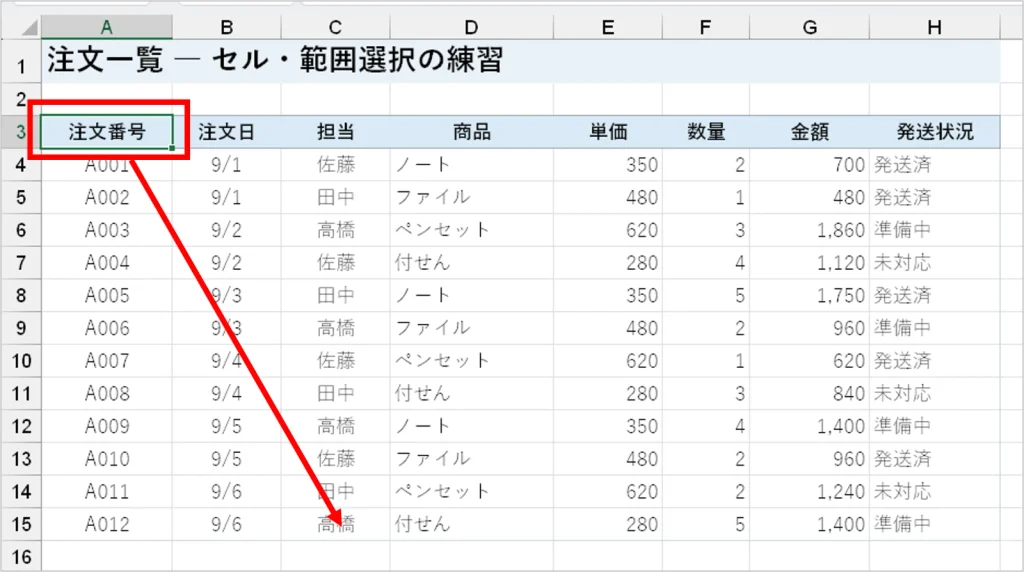Click the 担当 header cell
Image resolution: width=1024 pixels, height=572 pixels.
tap(336, 132)
